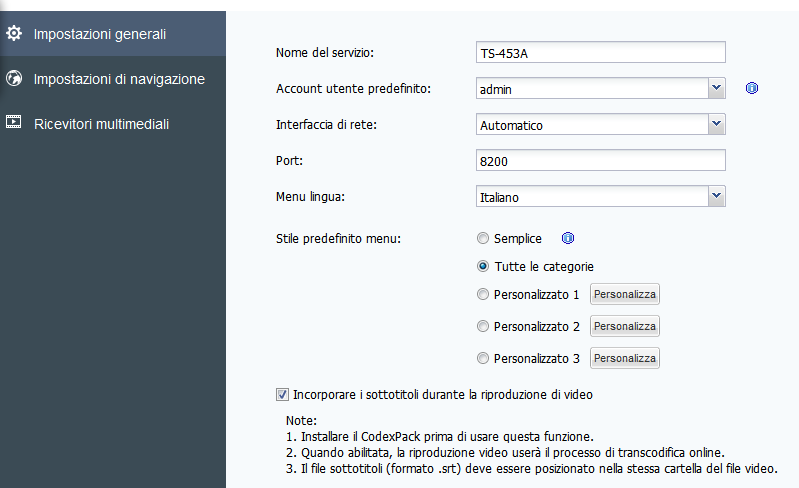
Task: Select Tutte le categorie radio button
Action: (x=484, y=267)
